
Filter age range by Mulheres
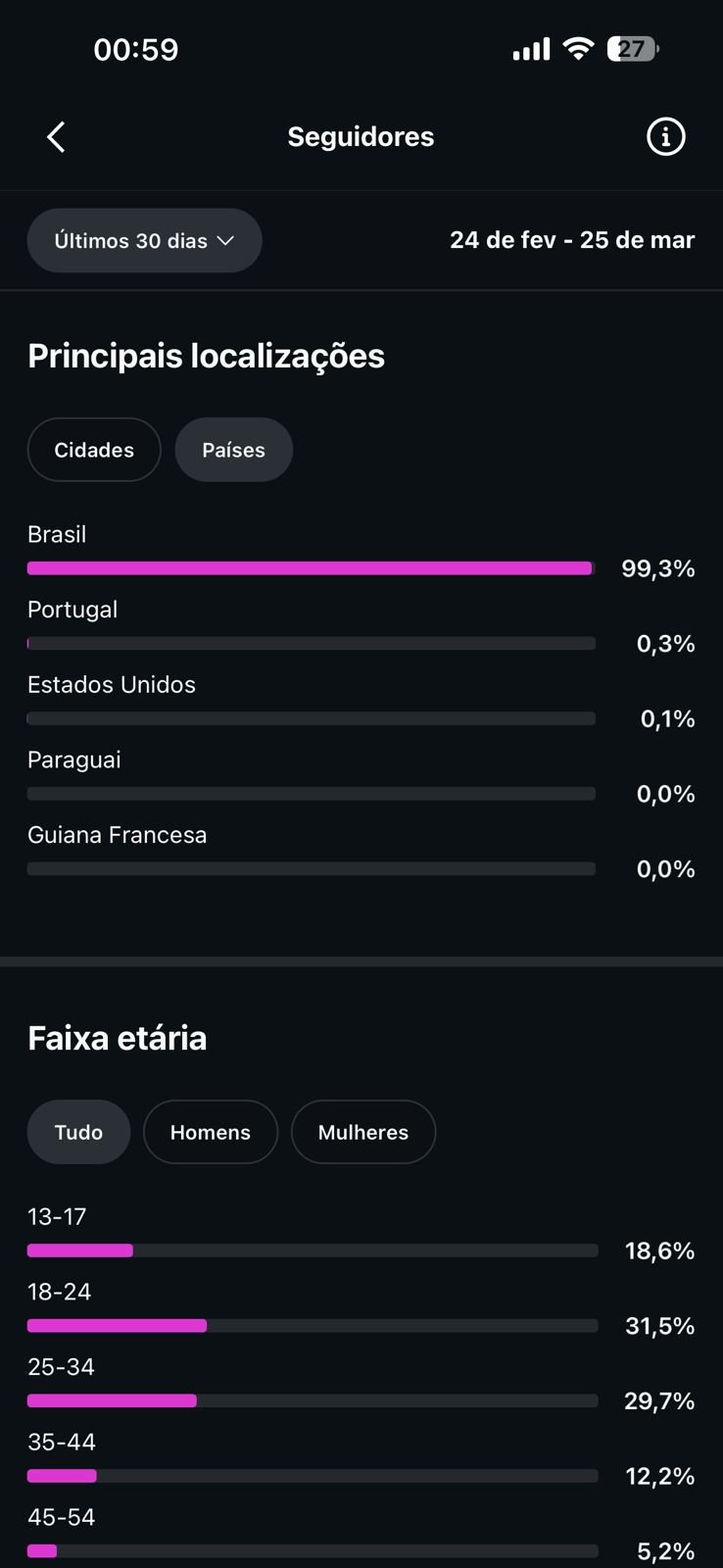(x=363, y=1132)
